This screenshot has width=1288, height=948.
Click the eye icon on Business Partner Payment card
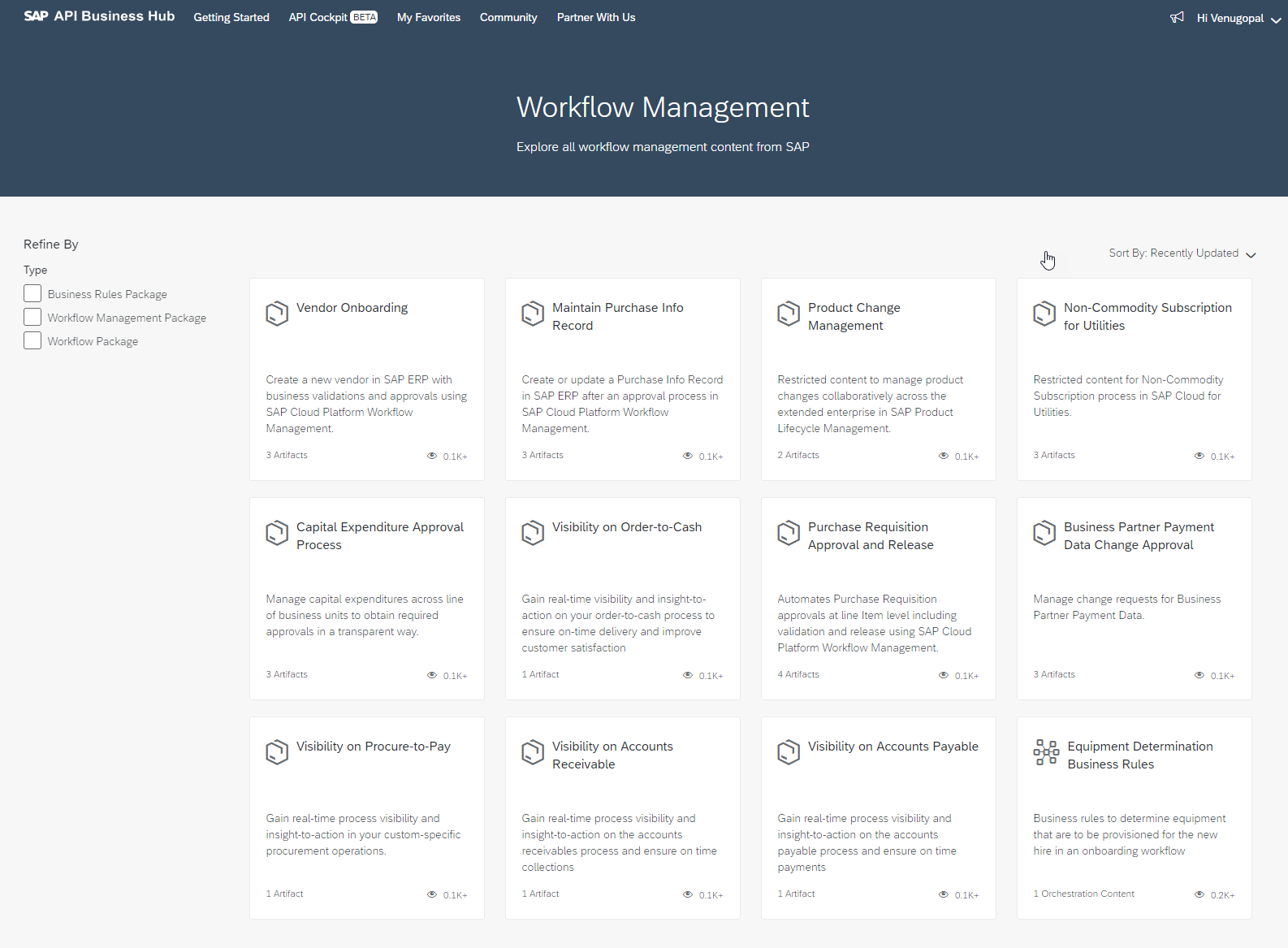tap(1199, 675)
